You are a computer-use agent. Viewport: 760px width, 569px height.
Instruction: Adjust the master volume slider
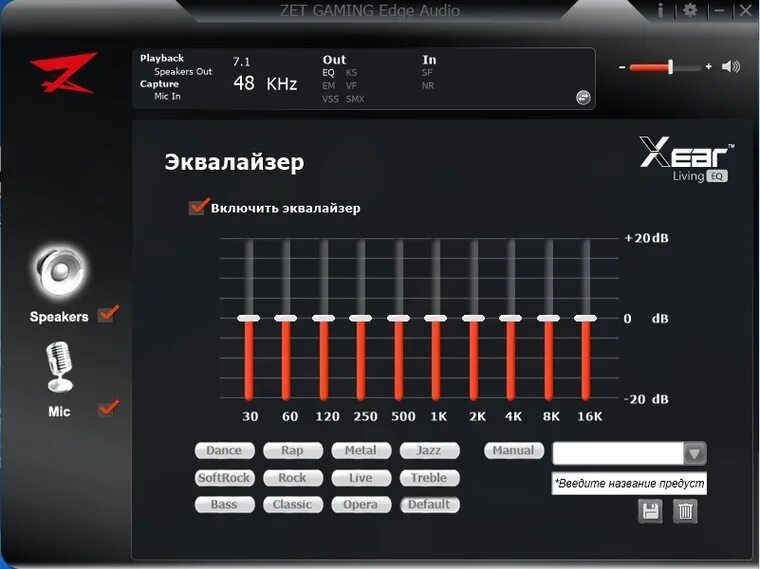(x=670, y=67)
